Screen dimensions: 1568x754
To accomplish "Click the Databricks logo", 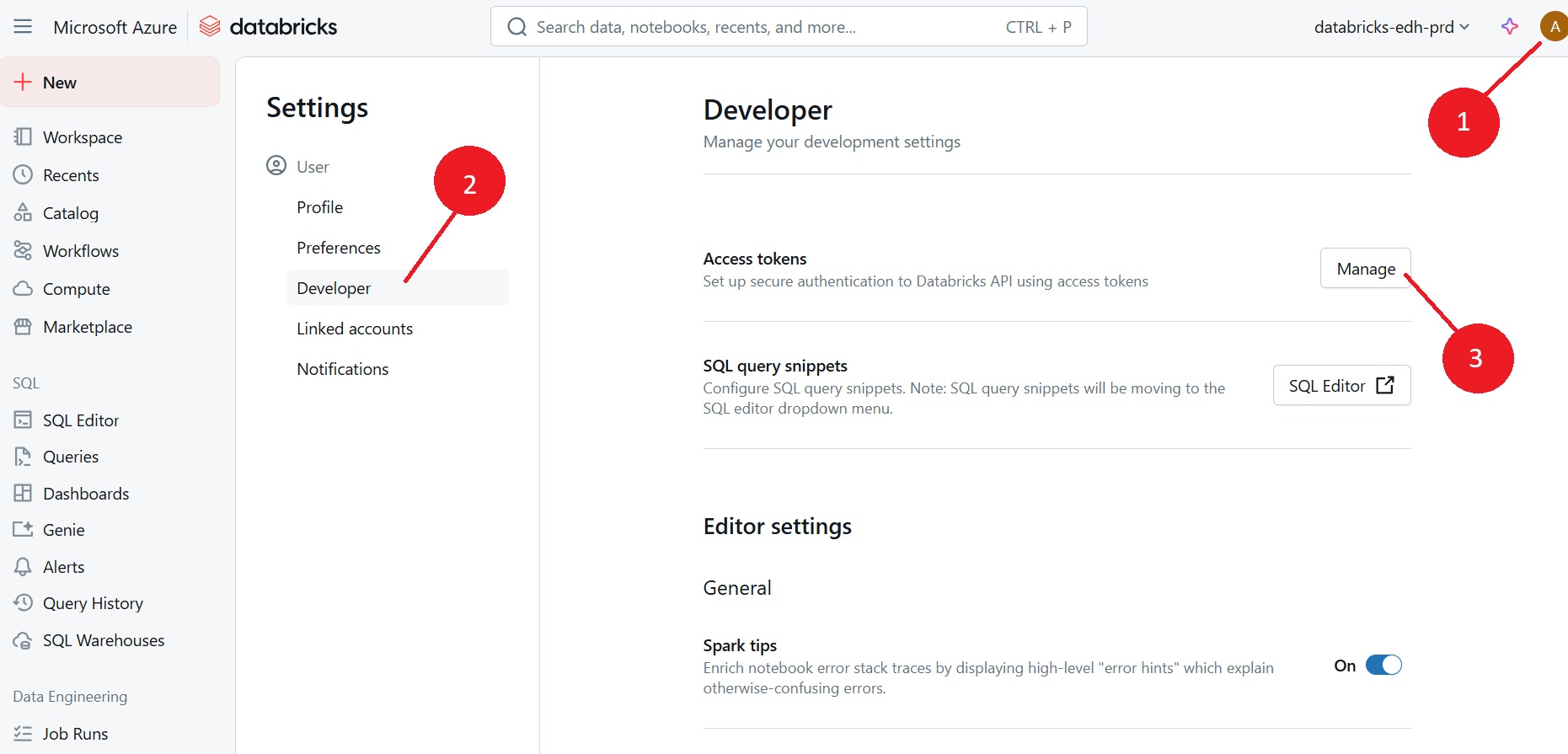I will 268,27.
